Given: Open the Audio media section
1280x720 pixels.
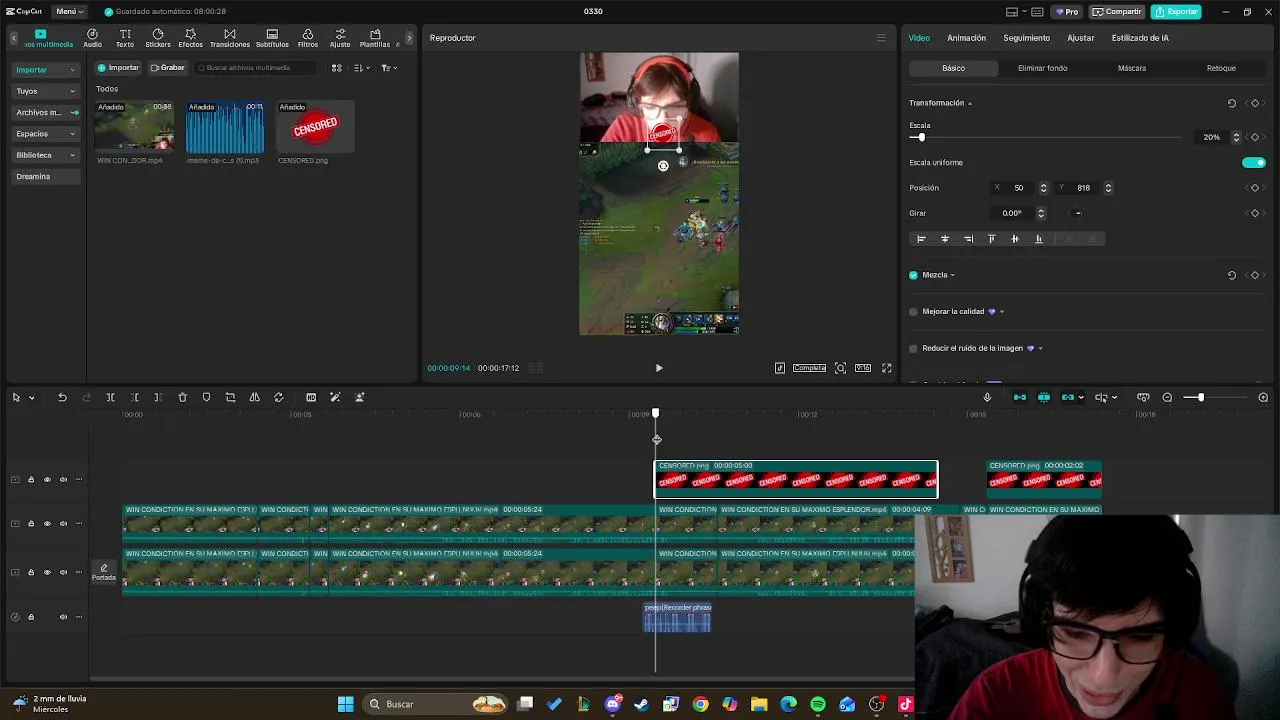Looking at the screenshot, I should pos(92,38).
